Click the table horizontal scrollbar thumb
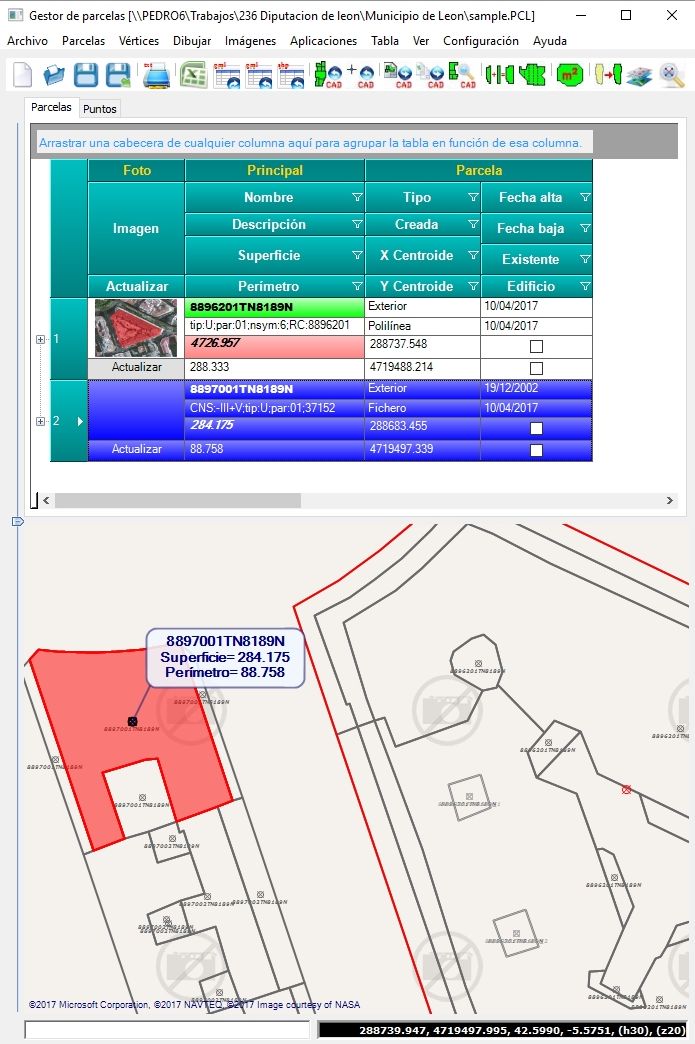The width and height of the screenshot is (695, 1044). tap(178, 500)
